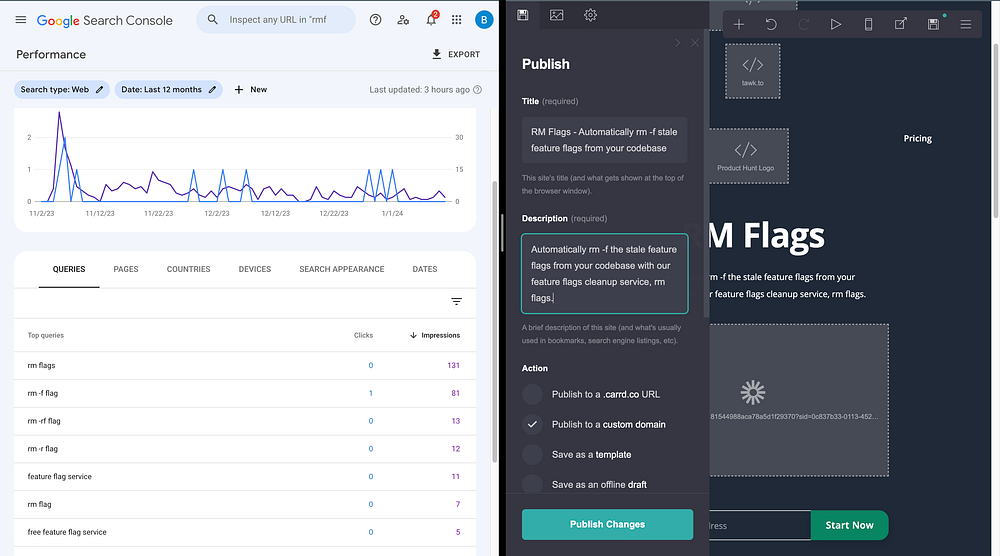Click the Publish Changes button
Viewport: 1000px width, 556px height.
coord(607,524)
